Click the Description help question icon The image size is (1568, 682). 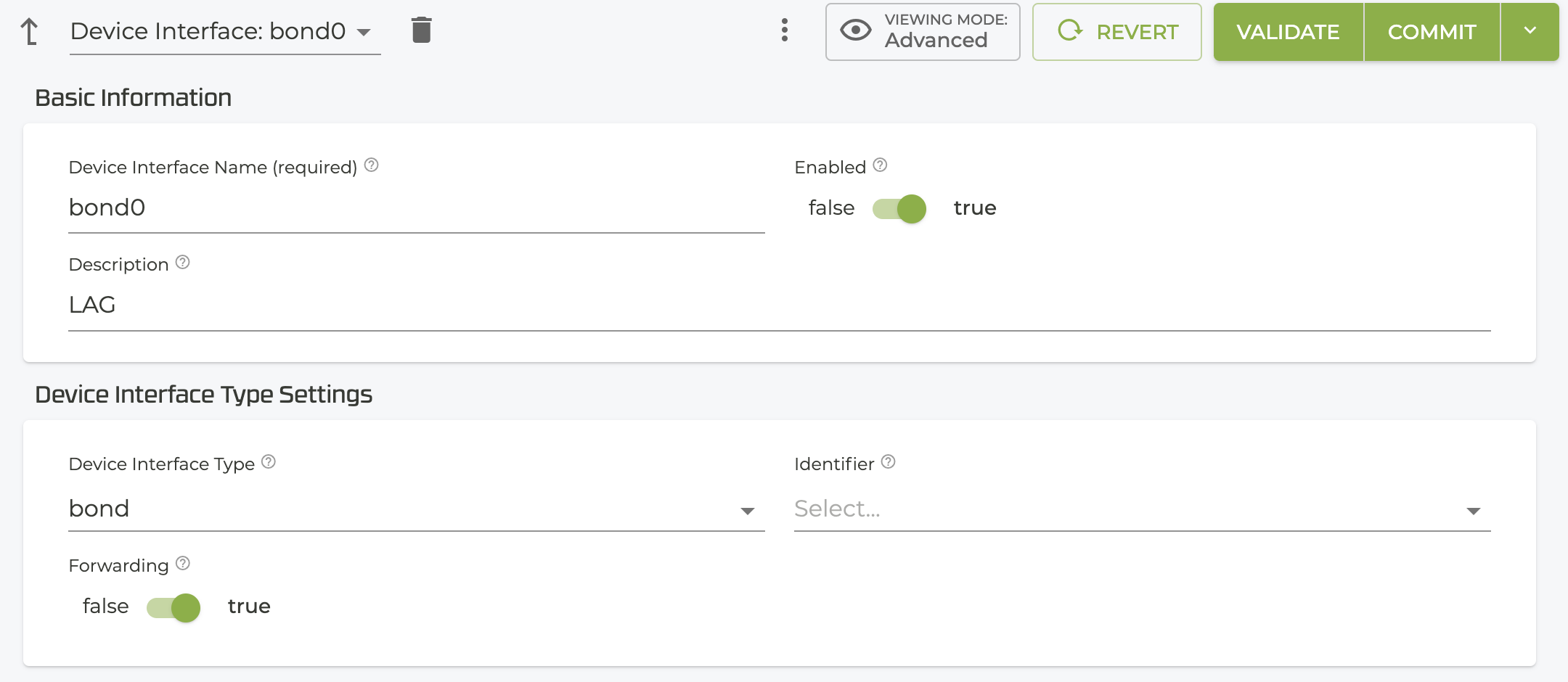[x=183, y=263]
